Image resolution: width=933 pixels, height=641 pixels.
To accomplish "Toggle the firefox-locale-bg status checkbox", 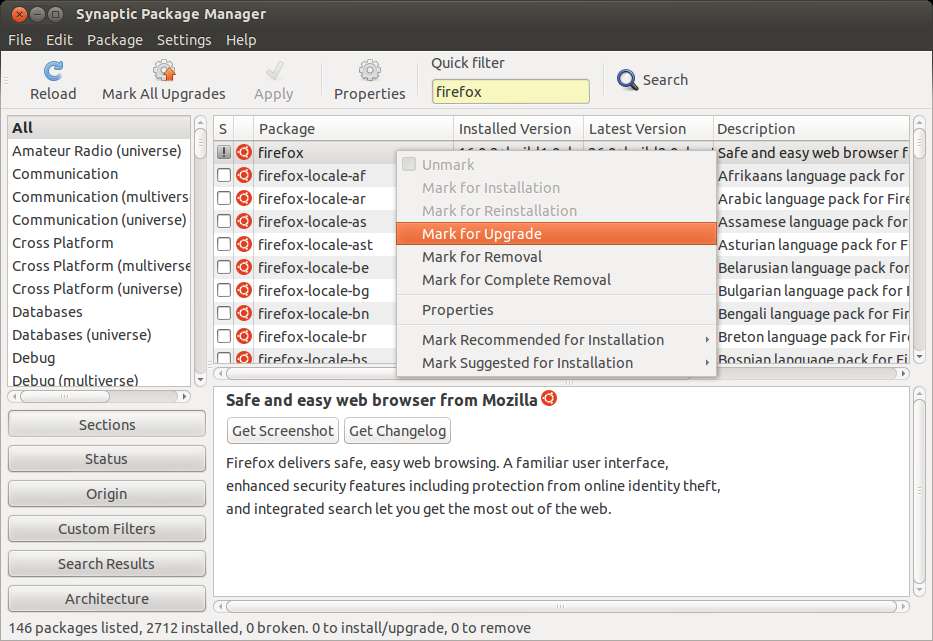I will click(224, 290).
